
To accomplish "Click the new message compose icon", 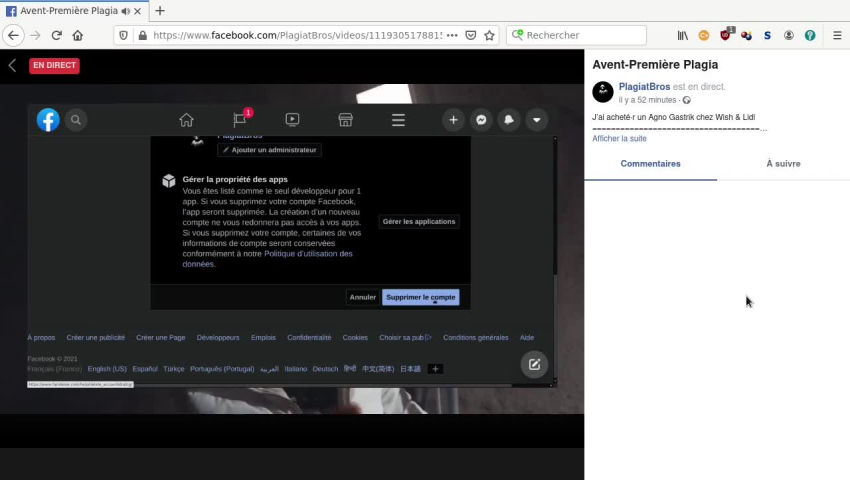I will (x=534, y=364).
